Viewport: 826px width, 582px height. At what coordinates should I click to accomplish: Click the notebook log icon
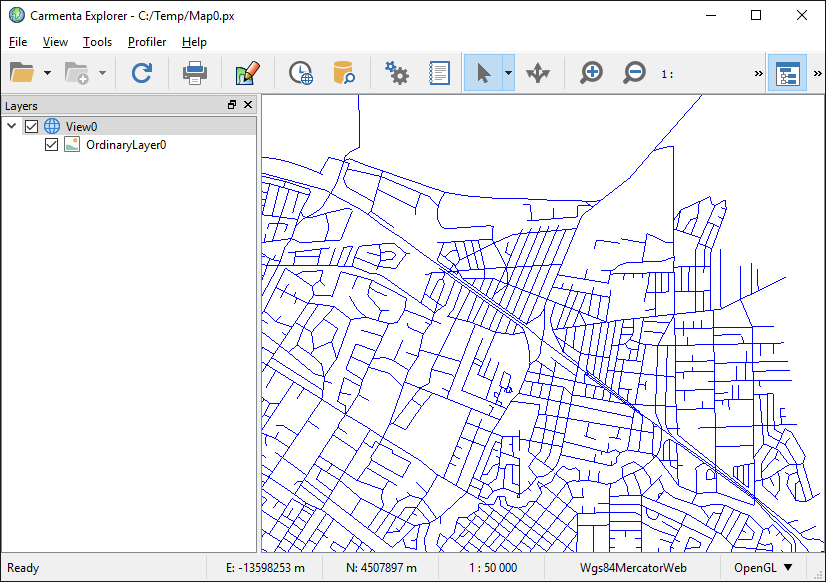[439, 73]
